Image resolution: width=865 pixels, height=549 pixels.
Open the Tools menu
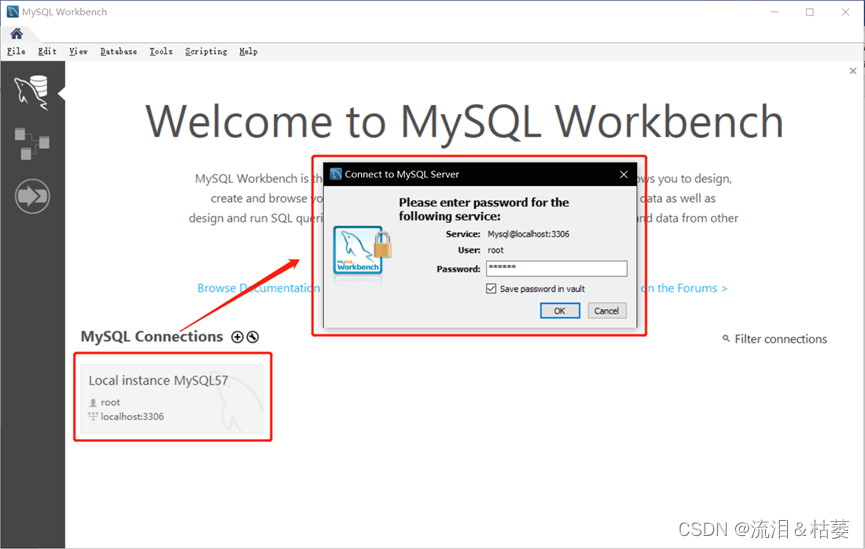point(161,51)
